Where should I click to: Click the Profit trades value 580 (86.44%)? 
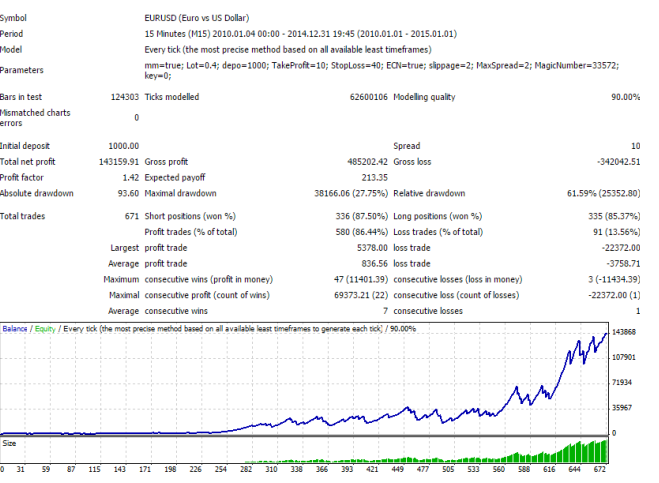(361, 232)
